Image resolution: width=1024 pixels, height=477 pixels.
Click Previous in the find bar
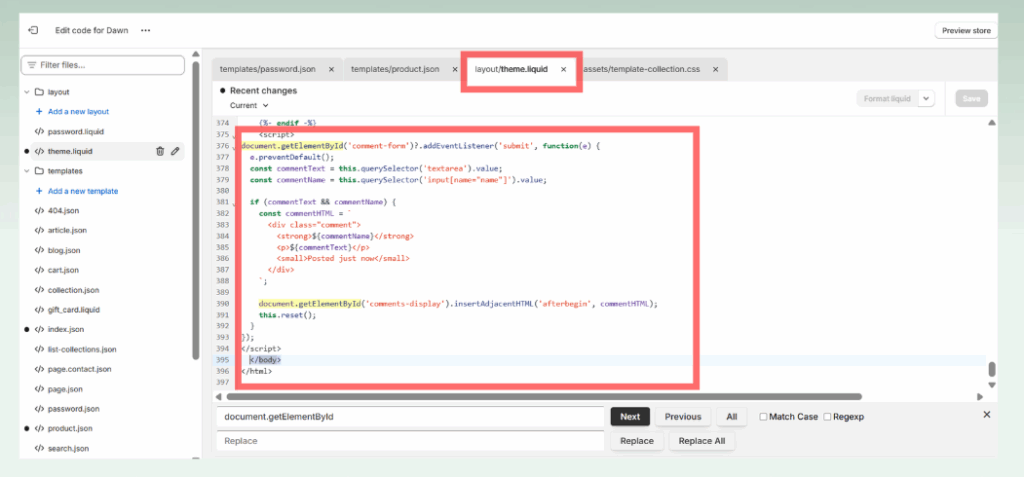click(x=683, y=417)
